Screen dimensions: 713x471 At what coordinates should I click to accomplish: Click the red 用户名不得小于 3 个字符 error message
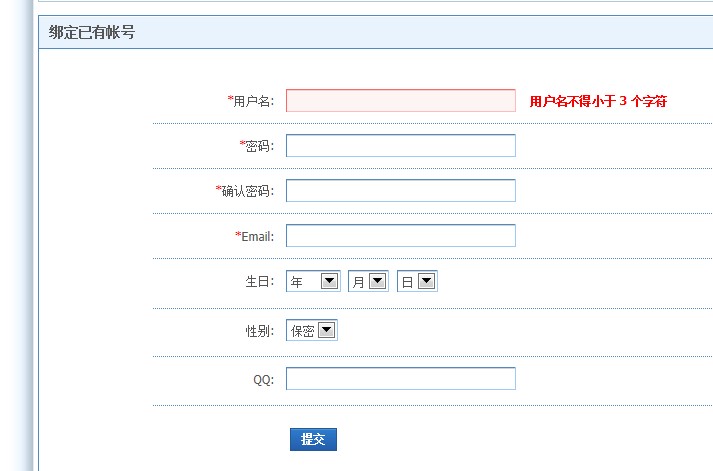point(598,101)
